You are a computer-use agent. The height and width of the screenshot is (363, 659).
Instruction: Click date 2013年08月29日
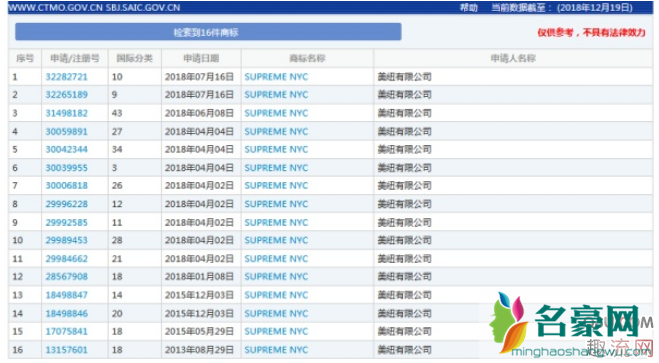(x=199, y=350)
